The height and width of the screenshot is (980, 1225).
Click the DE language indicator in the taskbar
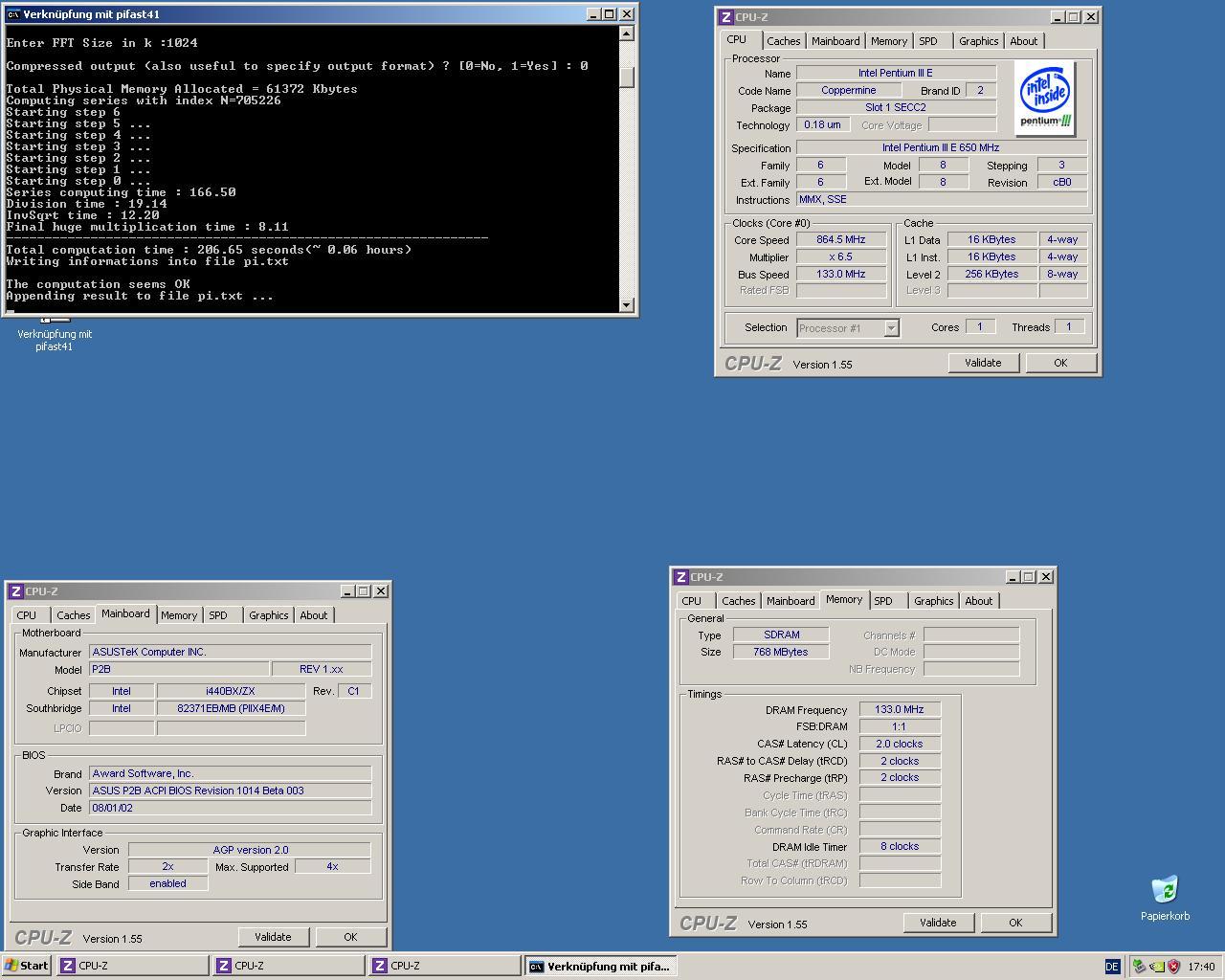pyautogui.click(x=1112, y=967)
